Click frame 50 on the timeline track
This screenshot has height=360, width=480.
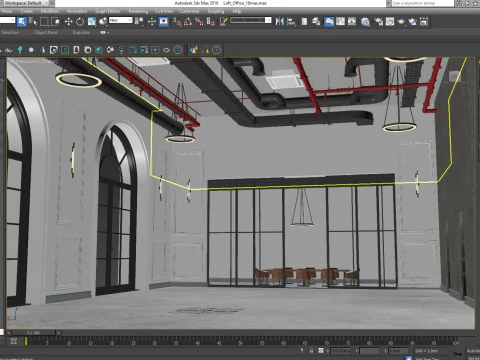click(240, 342)
